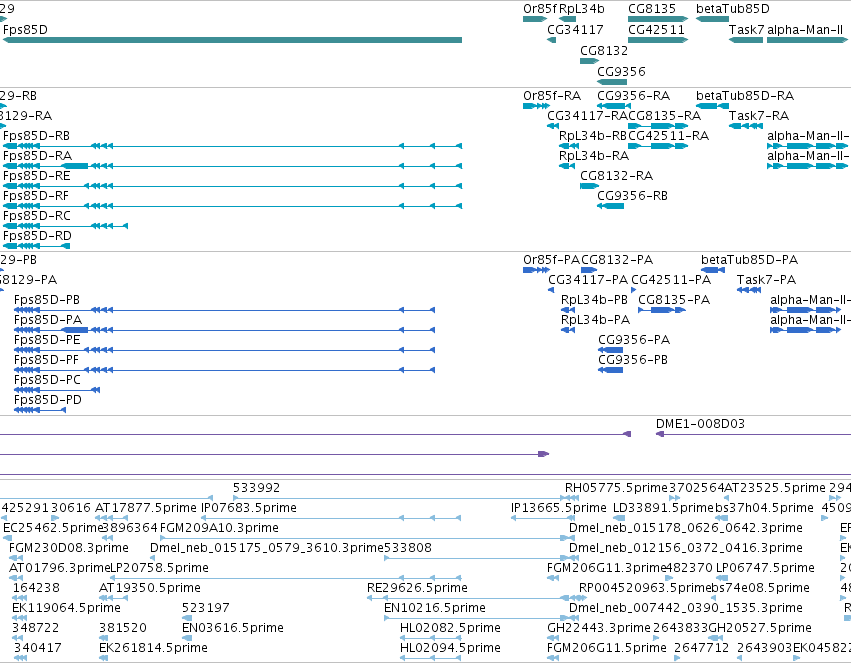Viewport: 851px width, 663px height.
Task: Click the CG34117-PA protein label
Action: click(x=588, y=280)
